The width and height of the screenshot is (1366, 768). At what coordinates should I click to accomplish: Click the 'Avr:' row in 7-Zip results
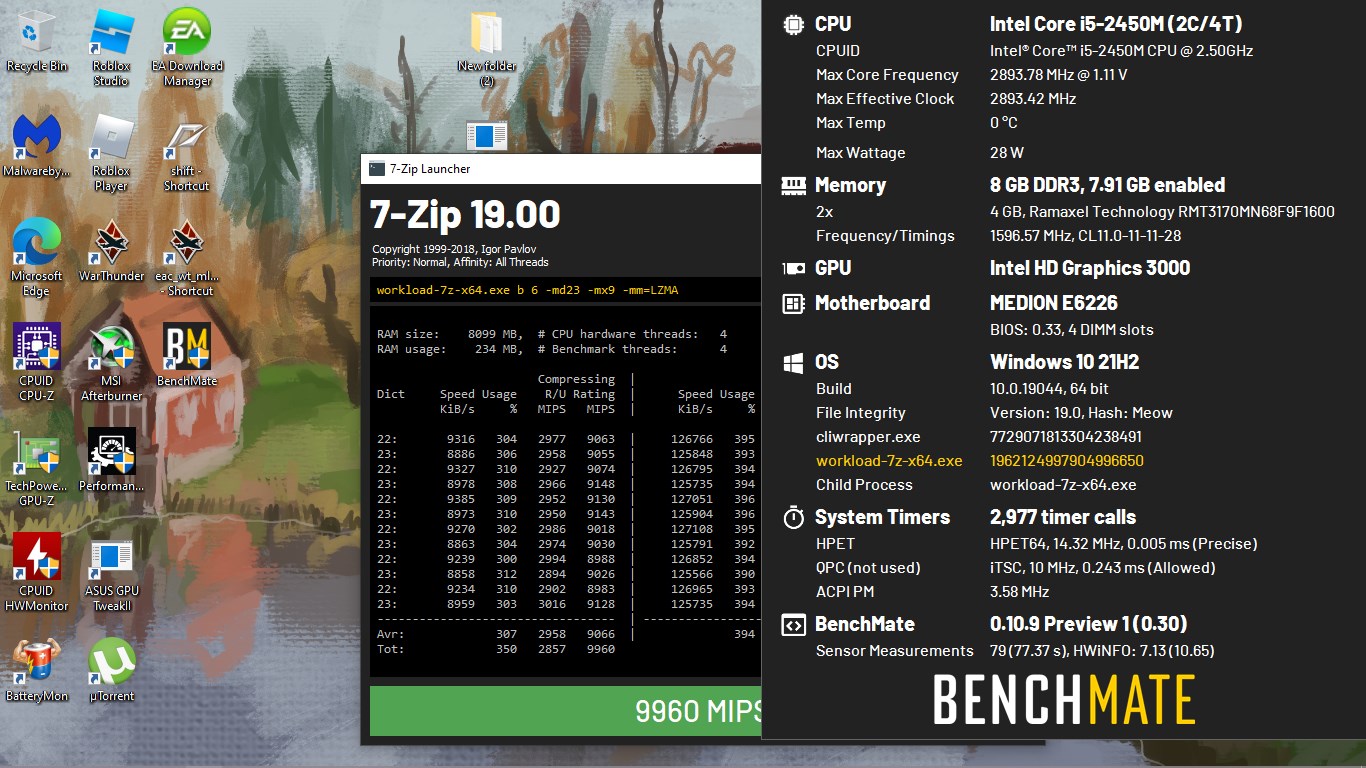(496, 634)
